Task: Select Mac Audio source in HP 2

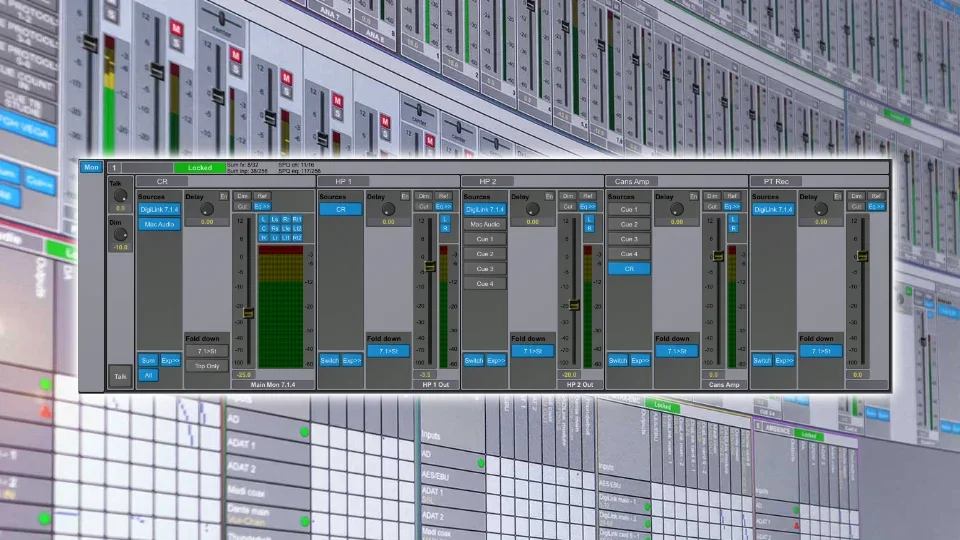Action: pos(485,224)
